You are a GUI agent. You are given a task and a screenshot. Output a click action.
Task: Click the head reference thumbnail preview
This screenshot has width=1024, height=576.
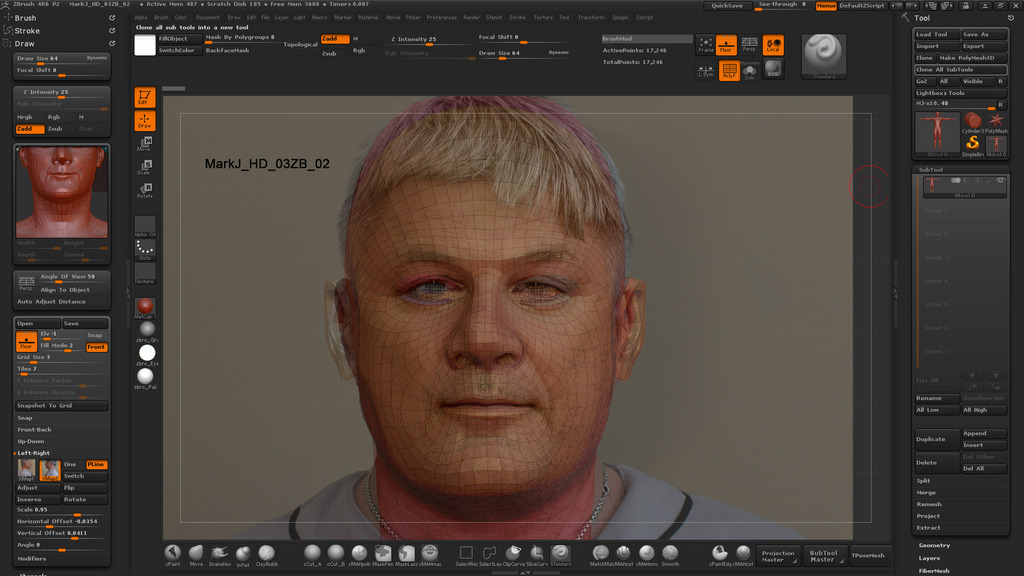coord(62,191)
